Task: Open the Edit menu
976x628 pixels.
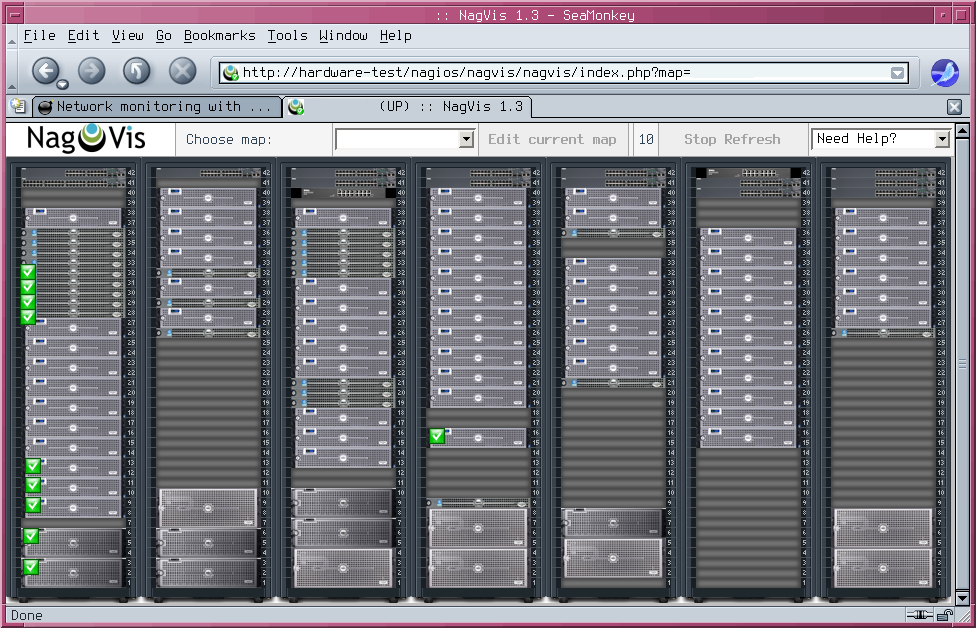Action: pyautogui.click(x=83, y=35)
